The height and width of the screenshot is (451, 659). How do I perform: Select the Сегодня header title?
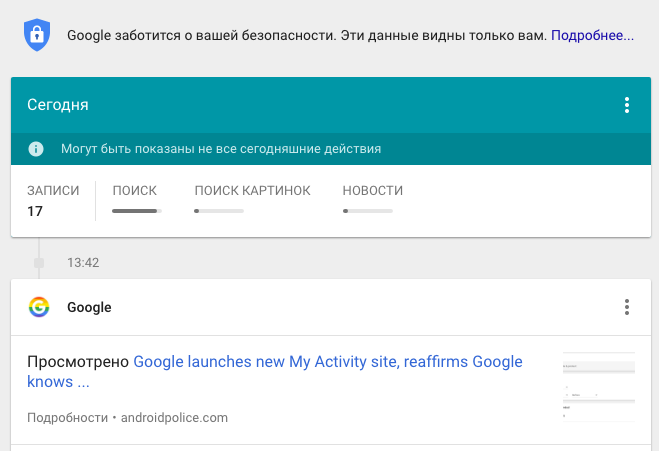[x=58, y=105]
